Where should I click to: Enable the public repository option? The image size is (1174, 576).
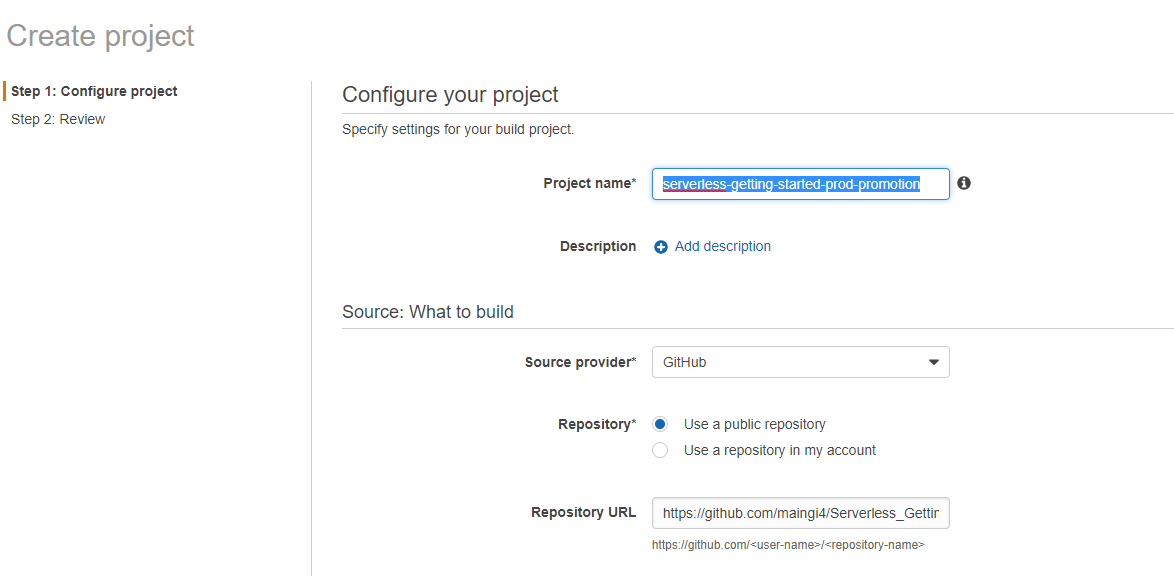[x=660, y=423]
